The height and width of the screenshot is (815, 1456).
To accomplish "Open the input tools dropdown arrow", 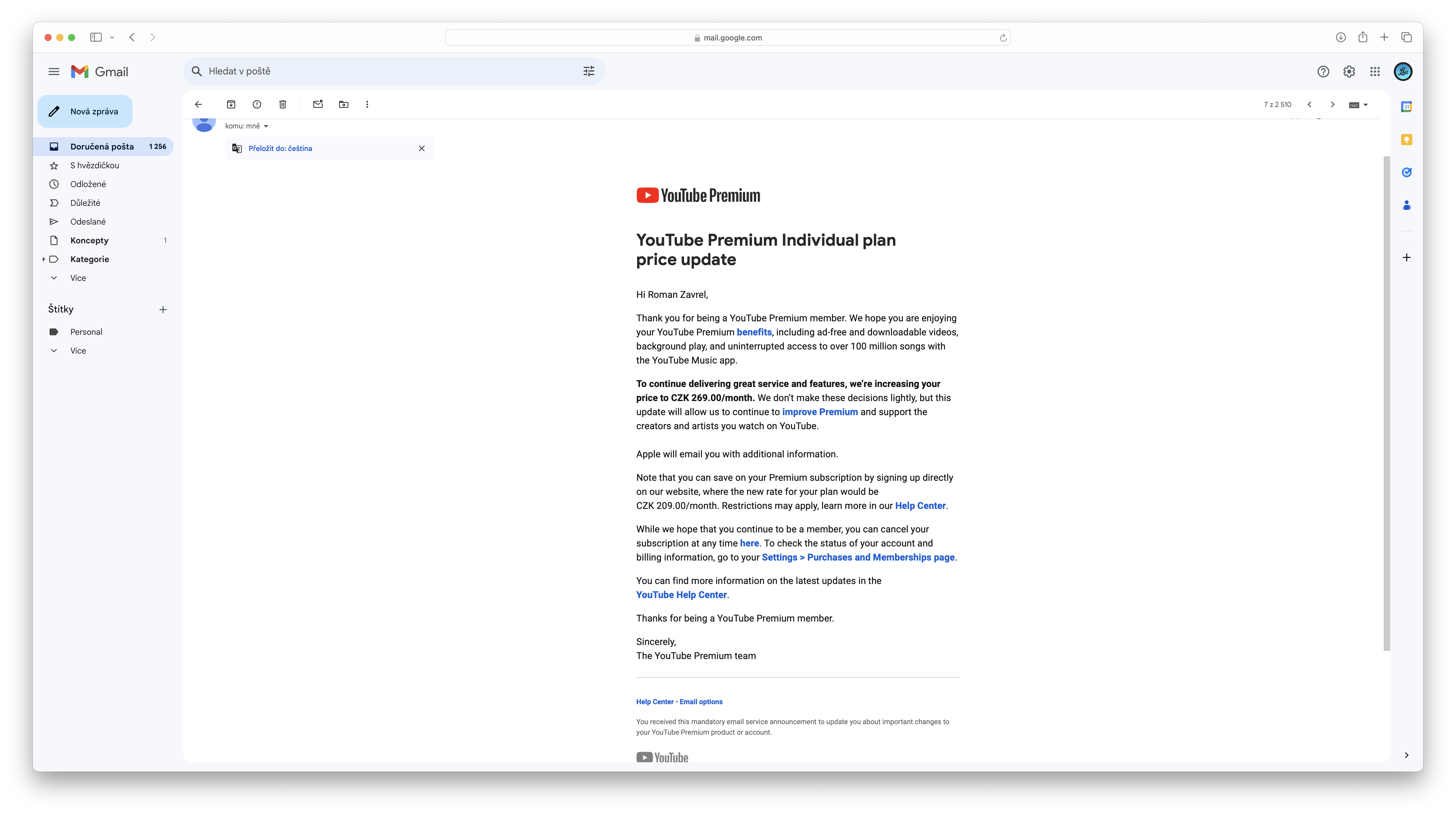I will (x=1366, y=105).
